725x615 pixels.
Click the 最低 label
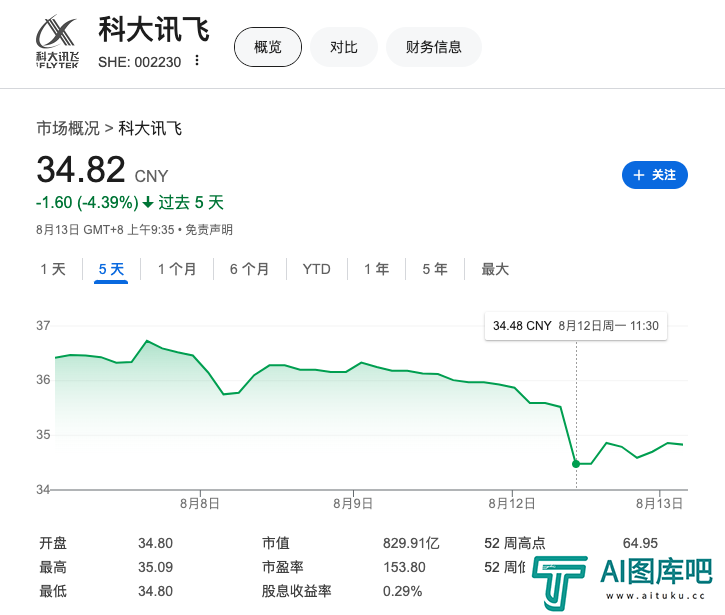(53, 591)
